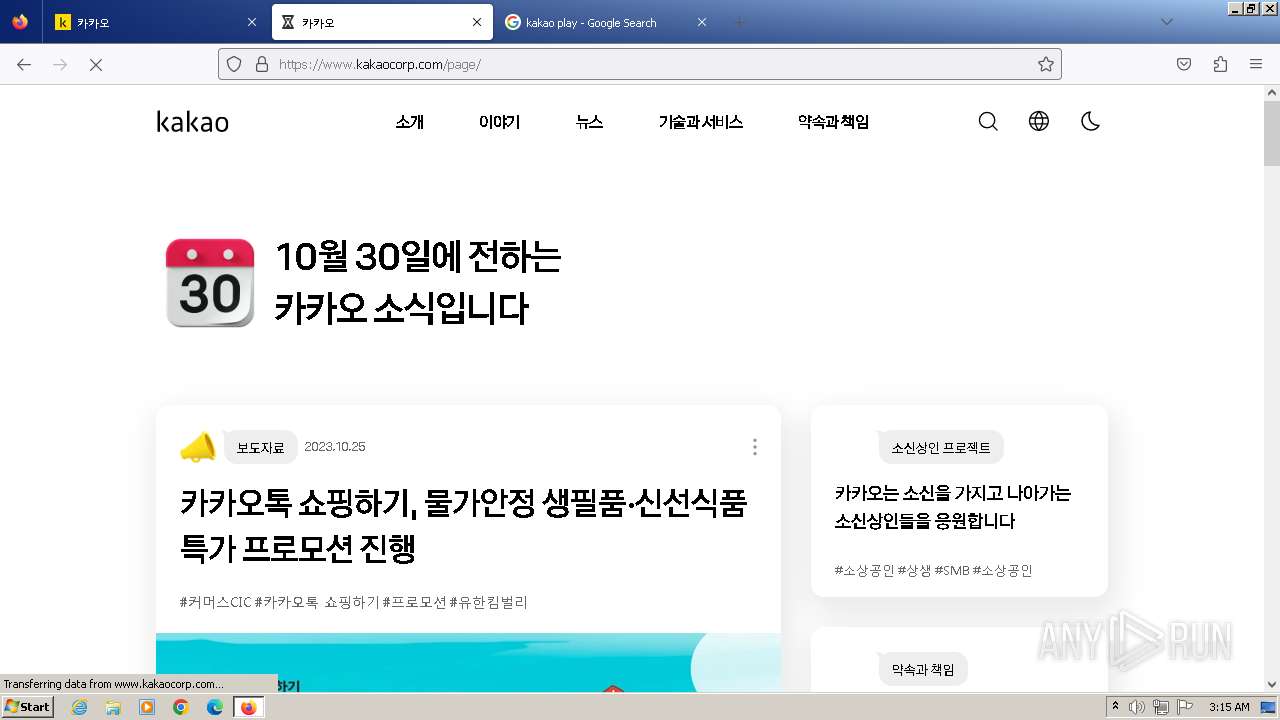Open Save to Pocket icon
1280x720 pixels.
tap(1184, 64)
